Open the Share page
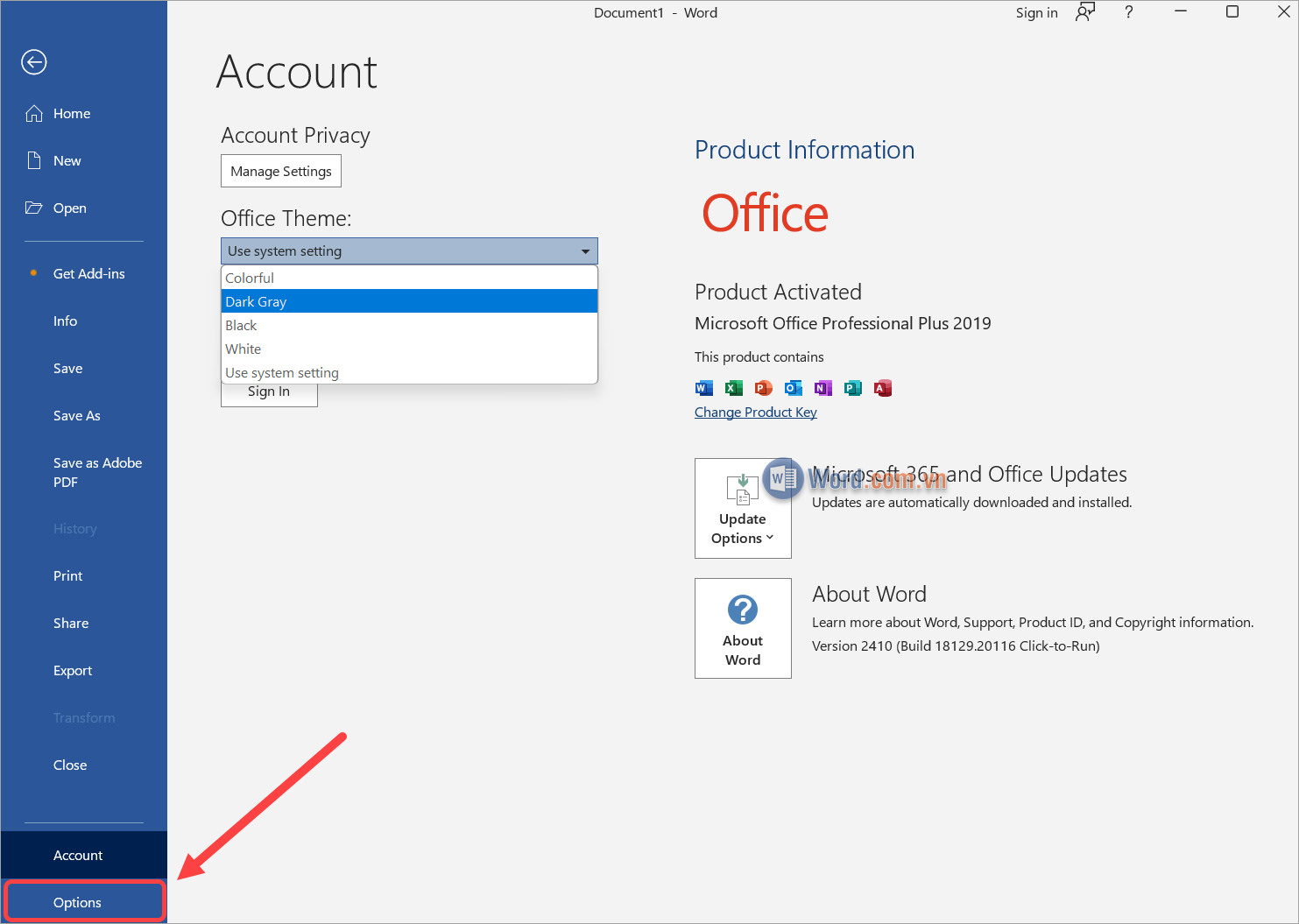 (84, 623)
